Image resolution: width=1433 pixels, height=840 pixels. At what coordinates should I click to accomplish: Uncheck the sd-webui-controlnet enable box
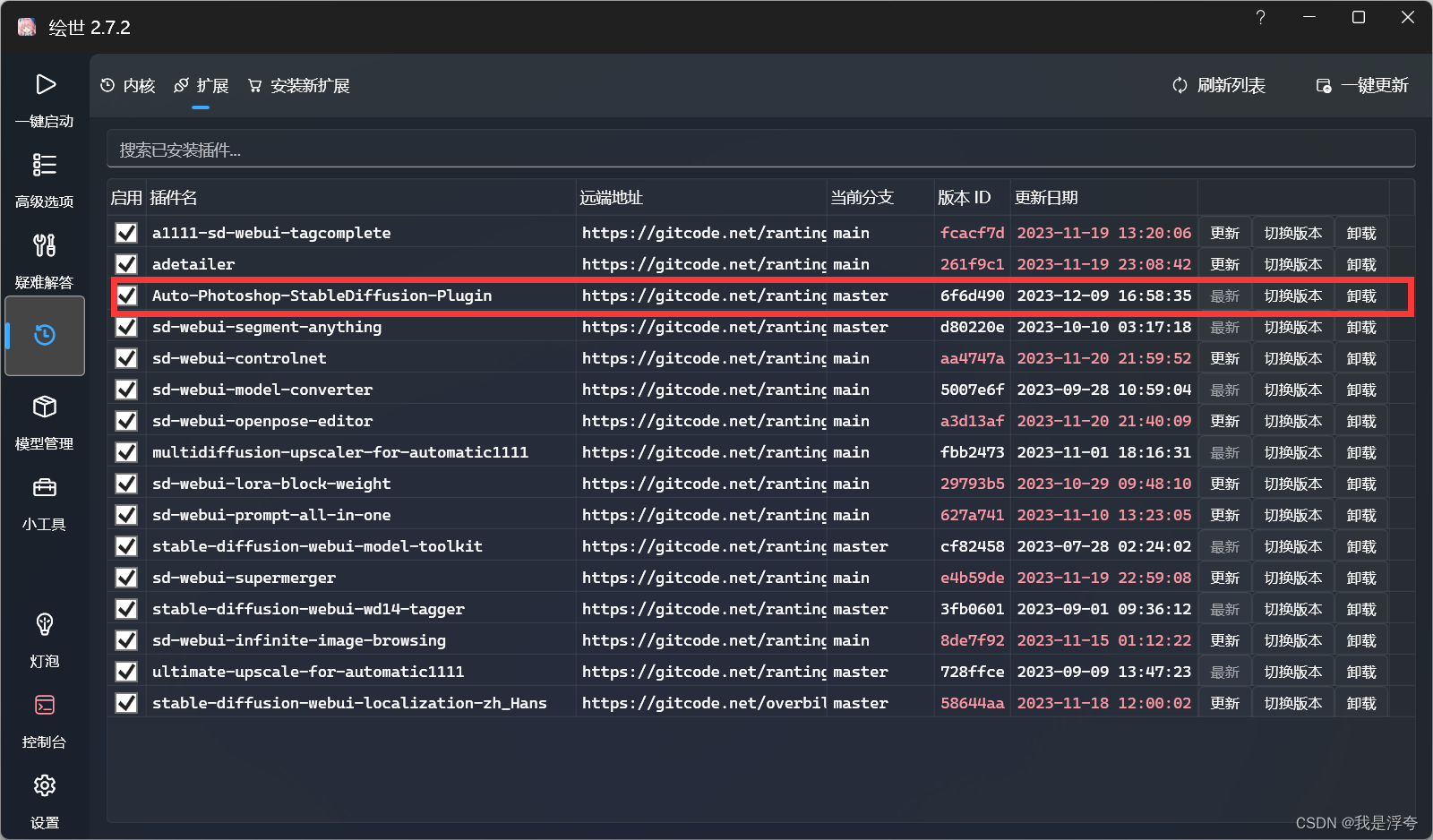point(125,357)
